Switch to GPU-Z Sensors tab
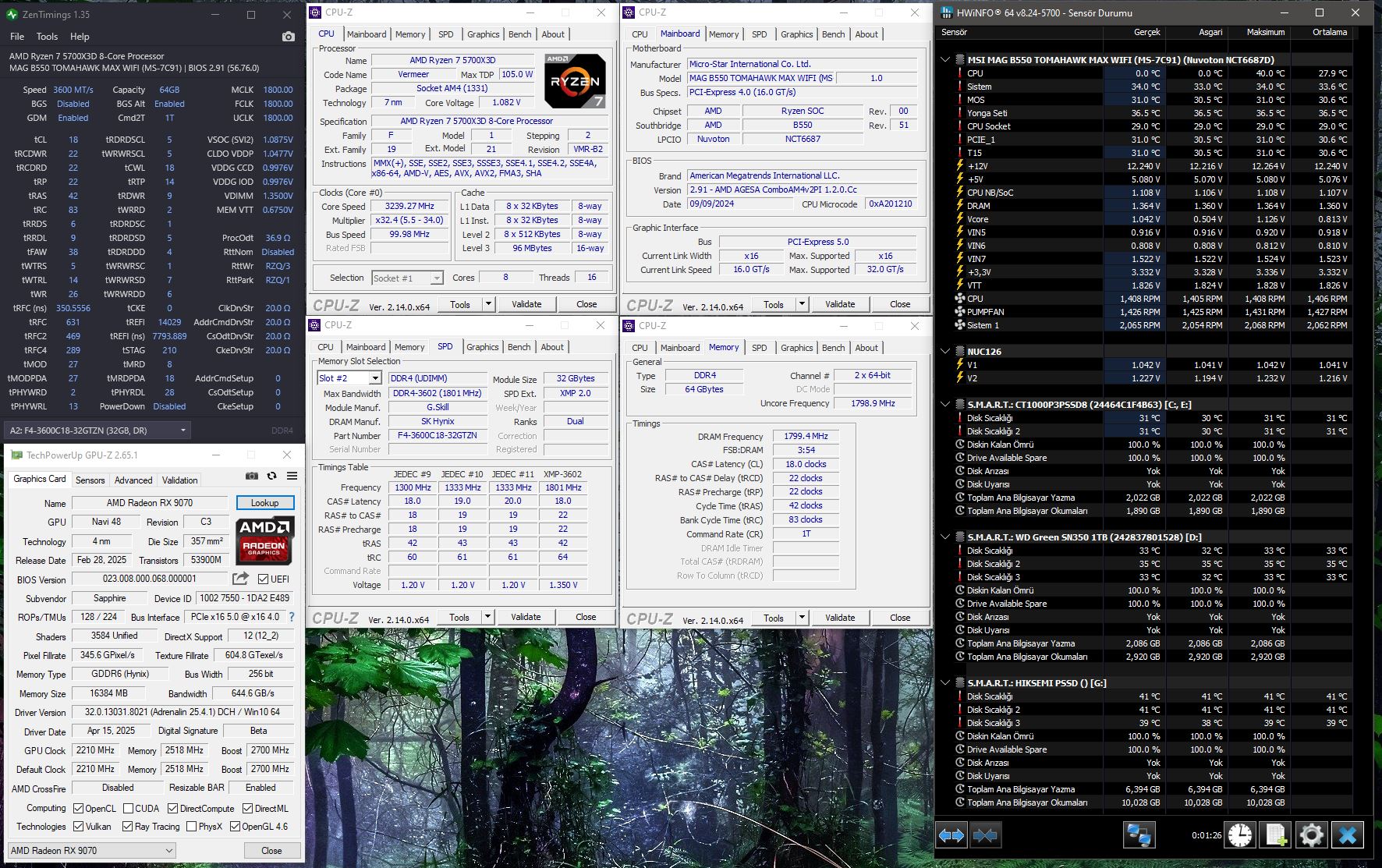This screenshot has height=868, width=1382. click(90, 480)
